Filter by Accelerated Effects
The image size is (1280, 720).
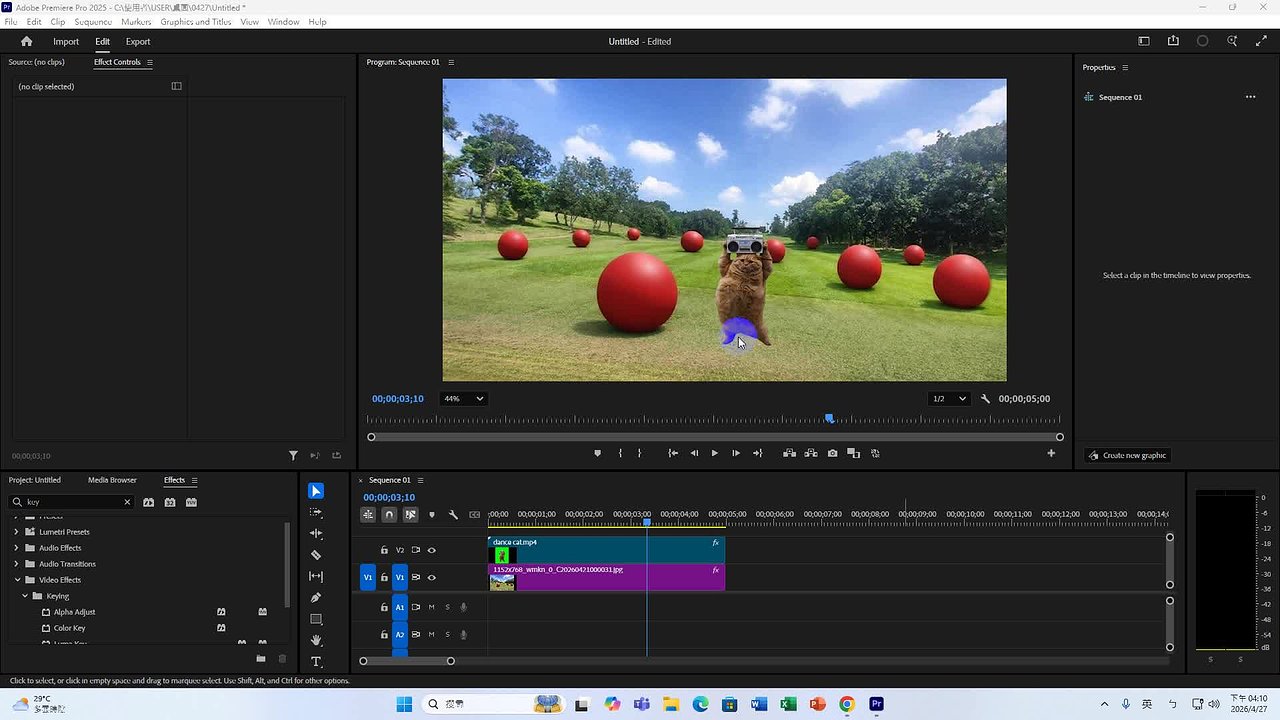pyautogui.click(x=148, y=502)
